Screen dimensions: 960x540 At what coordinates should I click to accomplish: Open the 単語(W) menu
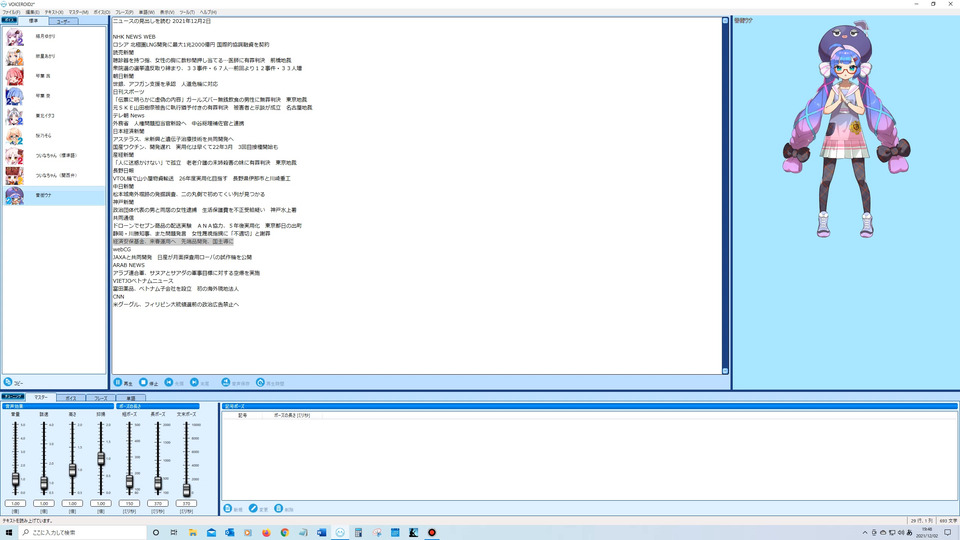(x=147, y=12)
